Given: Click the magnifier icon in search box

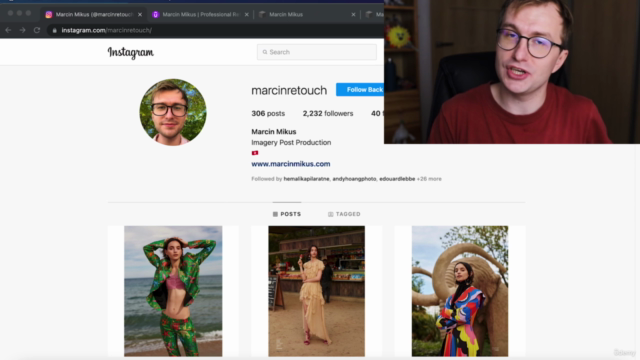Looking at the screenshot, I should click(x=265, y=52).
